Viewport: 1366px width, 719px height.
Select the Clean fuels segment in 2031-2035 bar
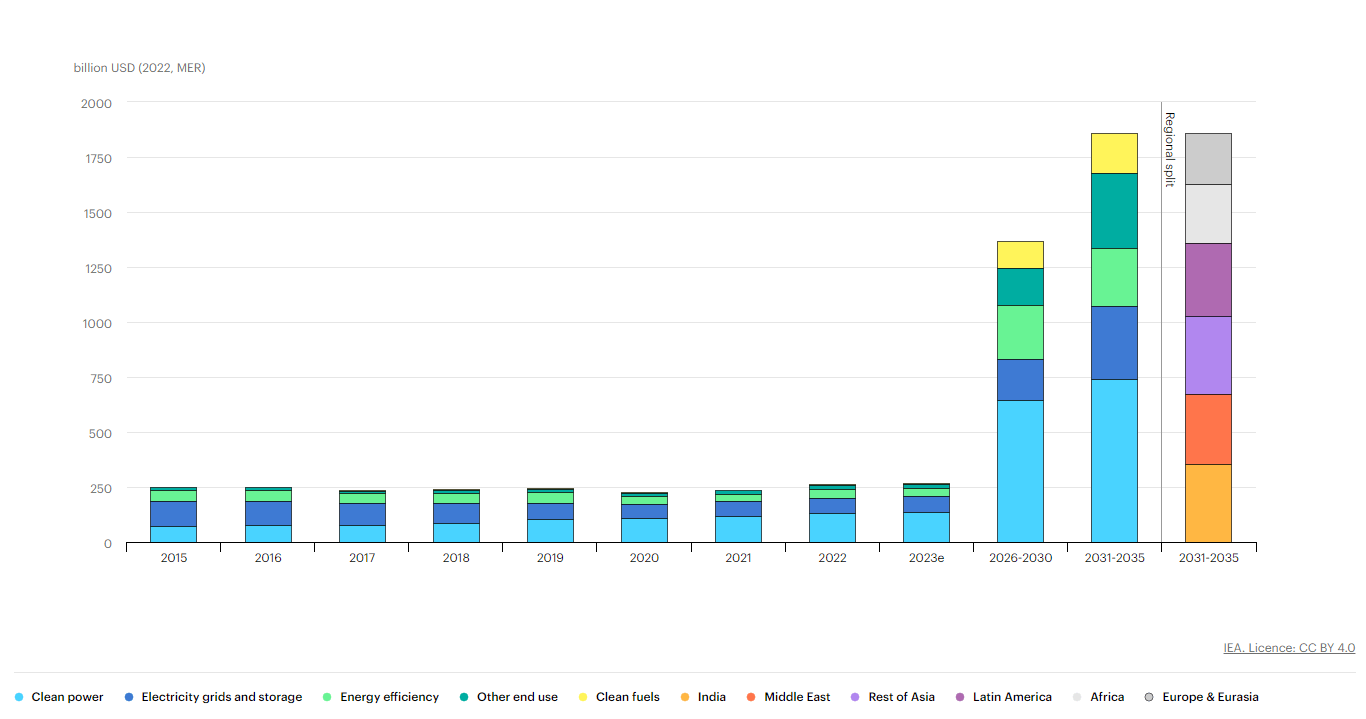pyautogui.click(x=1114, y=153)
